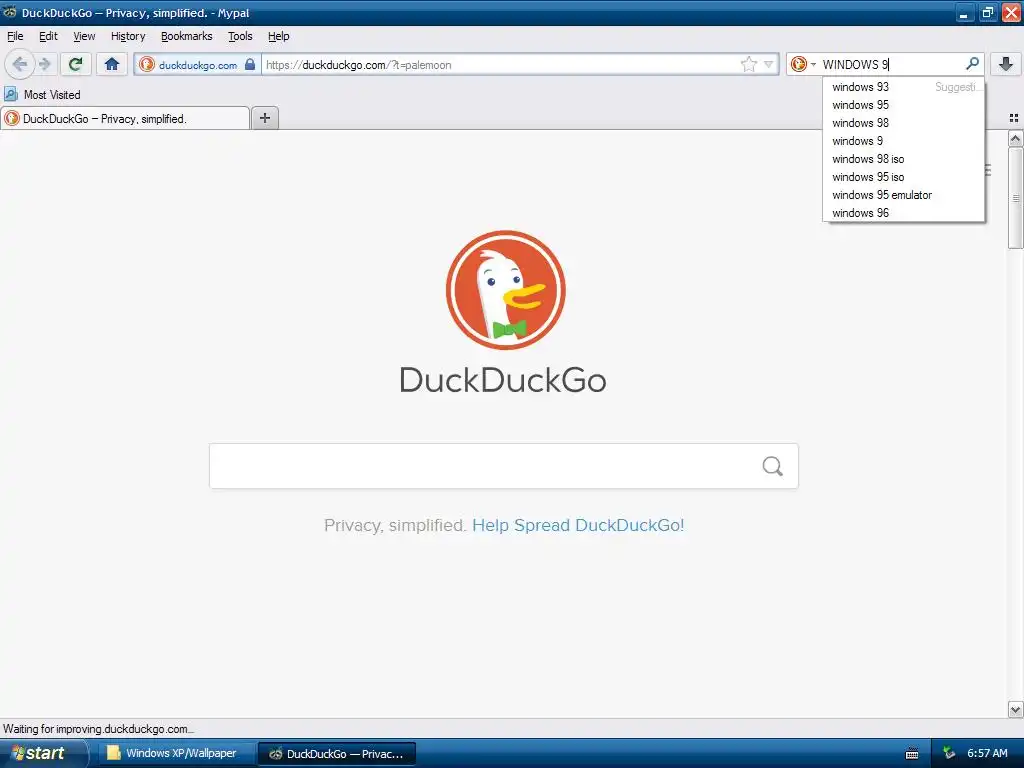This screenshot has height=768, width=1024.
Task: Click the Mypal title bar app icon
Action: coord(9,12)
